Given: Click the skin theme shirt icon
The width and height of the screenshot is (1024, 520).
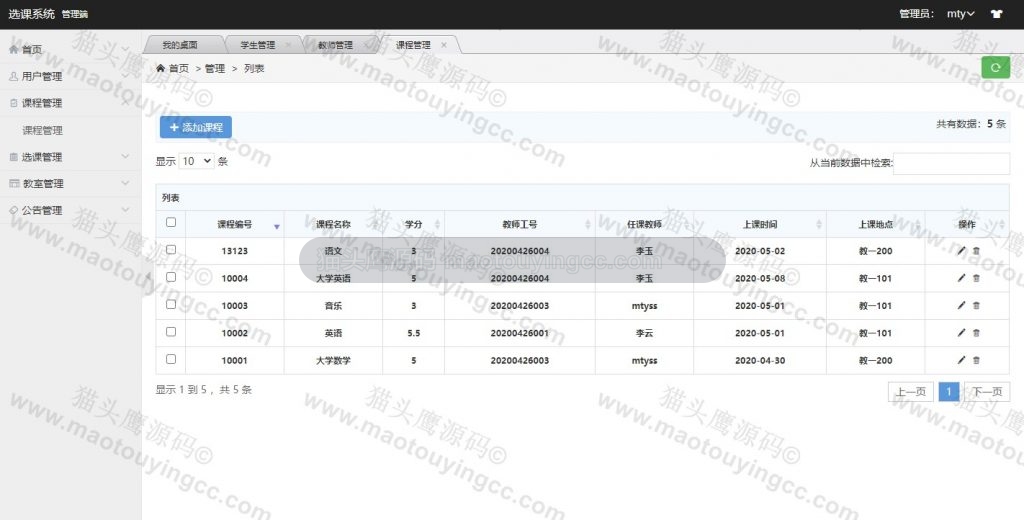Looking at the screenshot, I should click(x=996, y=14).
